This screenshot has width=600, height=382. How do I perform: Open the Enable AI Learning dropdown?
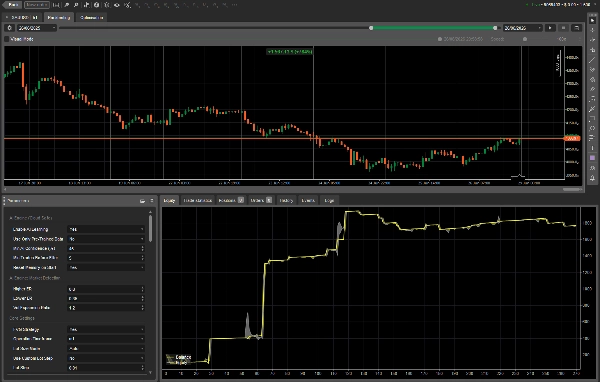pyautogui.click(x=106, y=229)
